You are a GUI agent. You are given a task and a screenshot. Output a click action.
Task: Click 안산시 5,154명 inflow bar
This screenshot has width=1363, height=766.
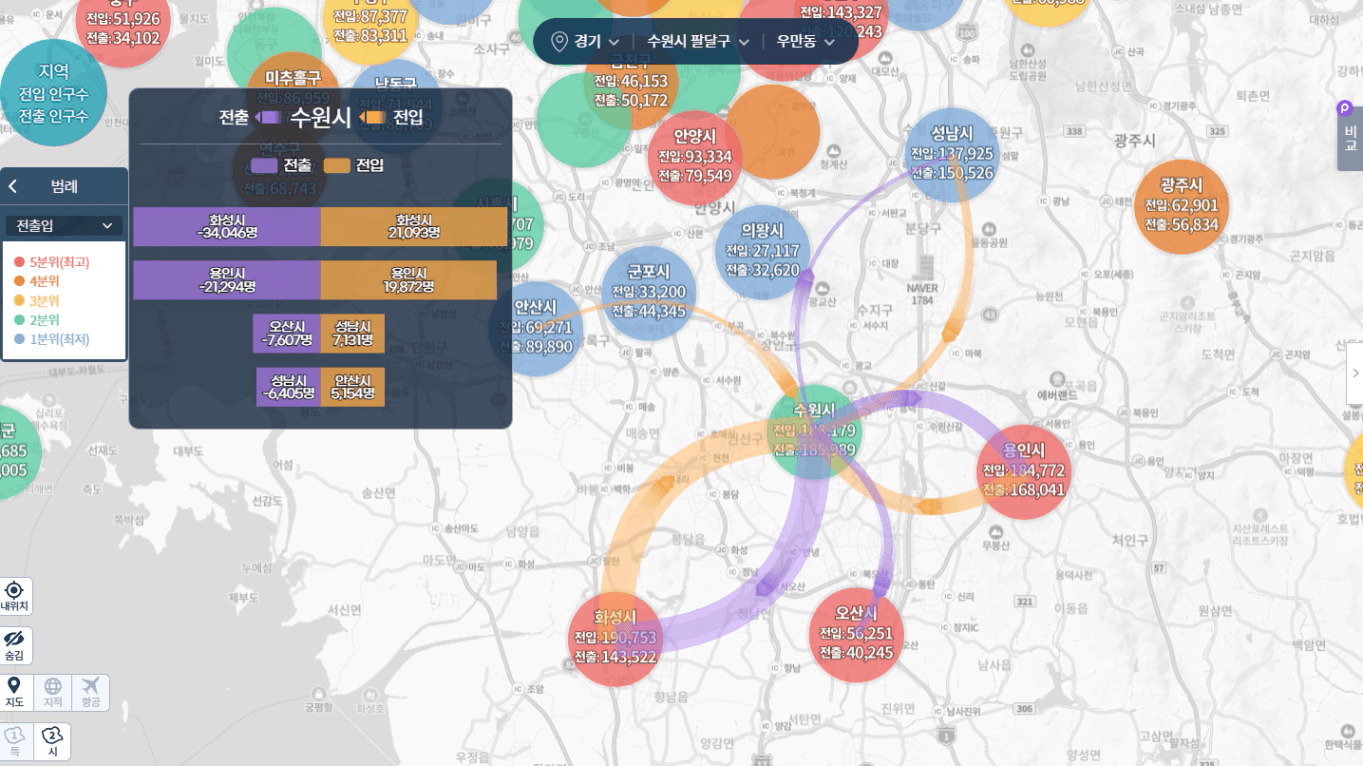tap(353, 388)
